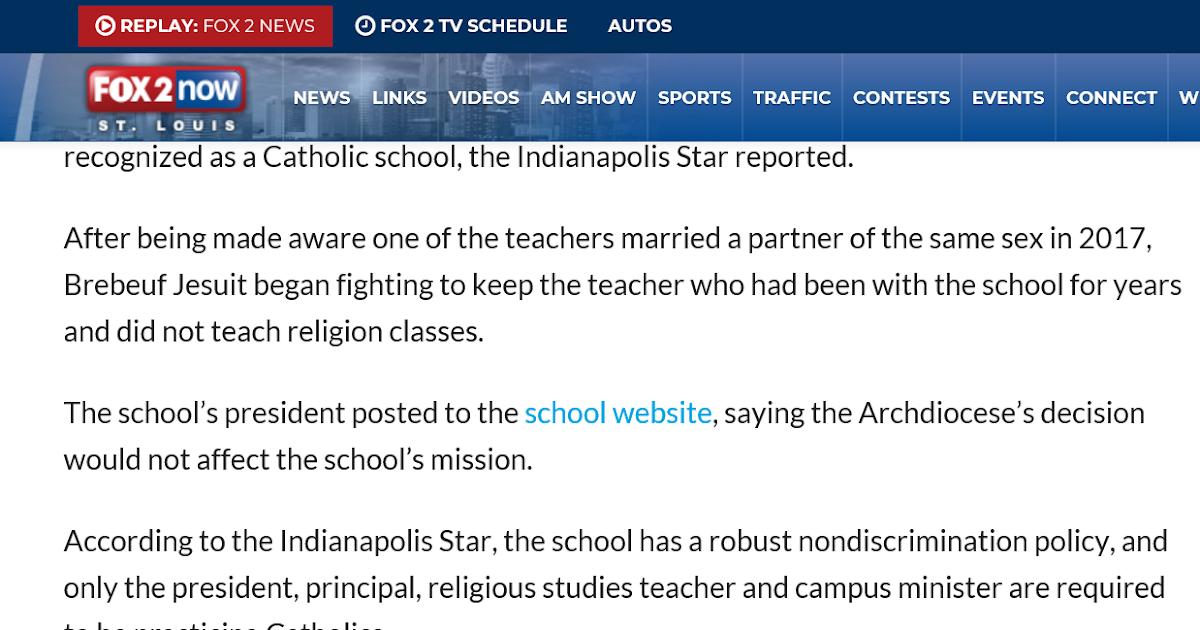The image size is (1200, 630).
Task: Open REPLAY: FOX 2 NEWS button
Action: point(205,26)
